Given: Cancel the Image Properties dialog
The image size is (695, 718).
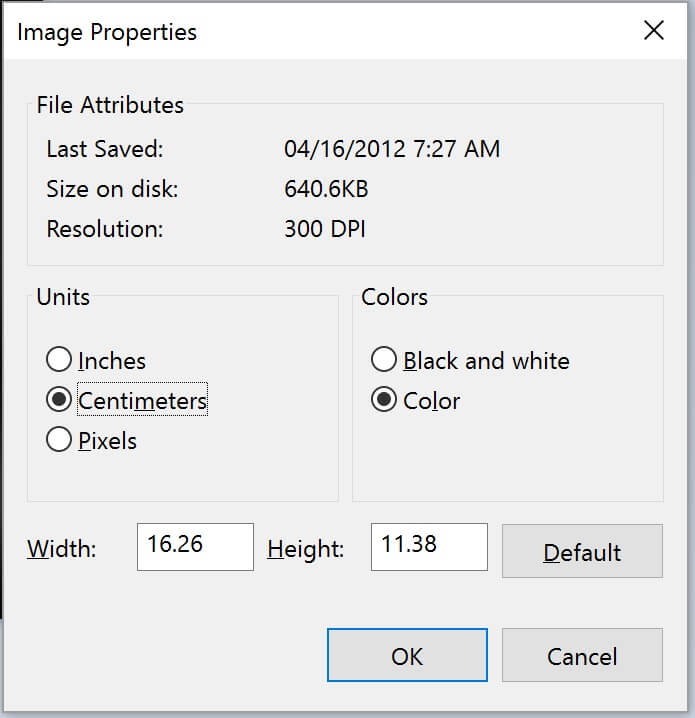Looking at the screenshot, I should (x=582, y=656).
